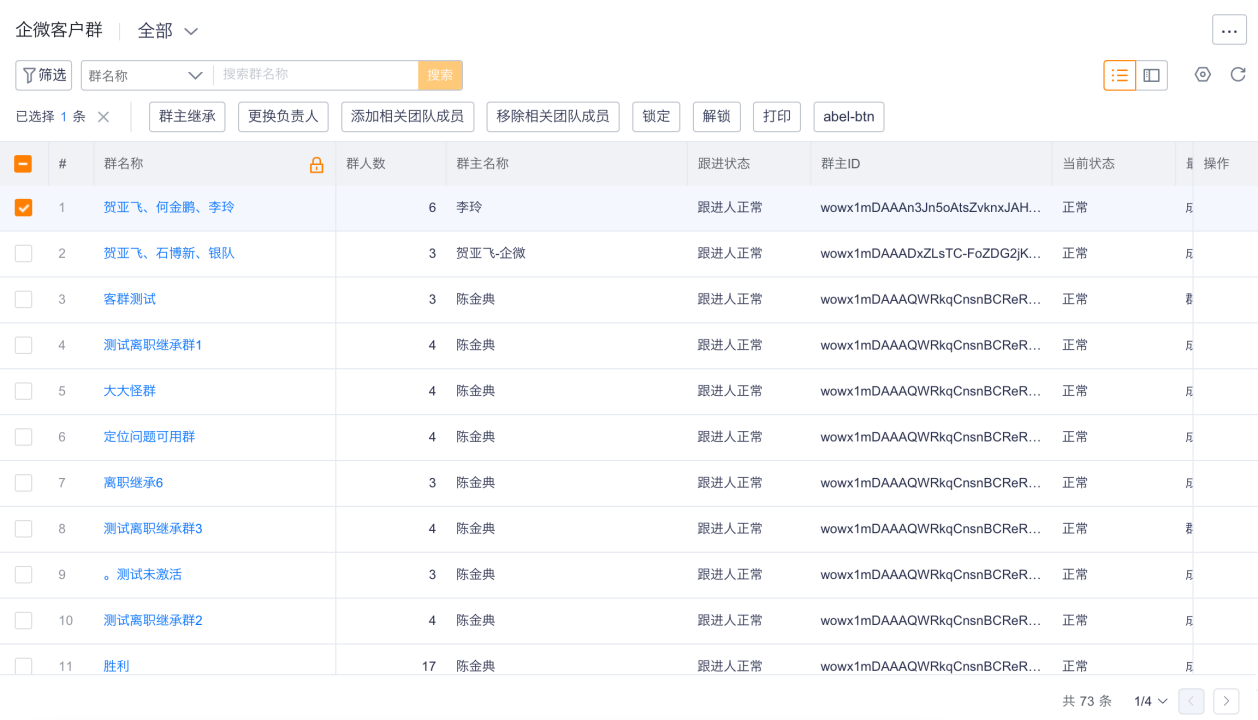
Task: Click the 解锁 unlock button
Action: point(716,116)
